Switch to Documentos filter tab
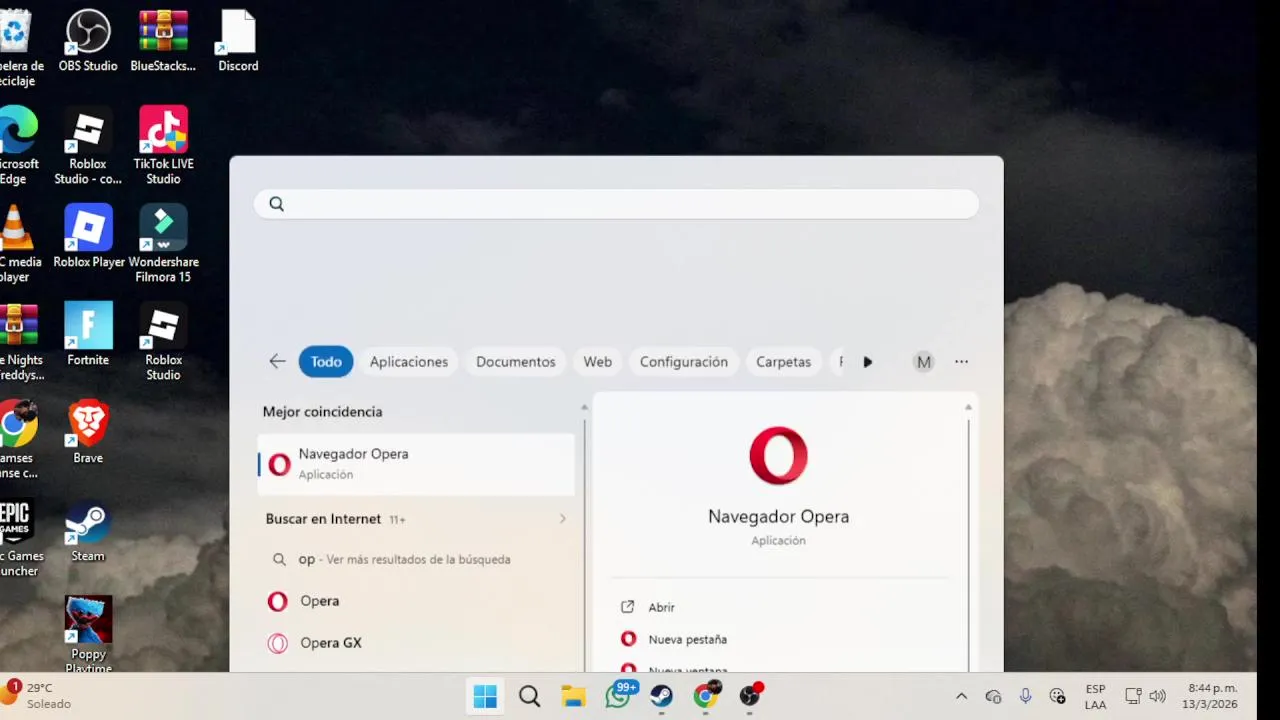Screen dimensions: 1280x720 [x=515, y=362]
